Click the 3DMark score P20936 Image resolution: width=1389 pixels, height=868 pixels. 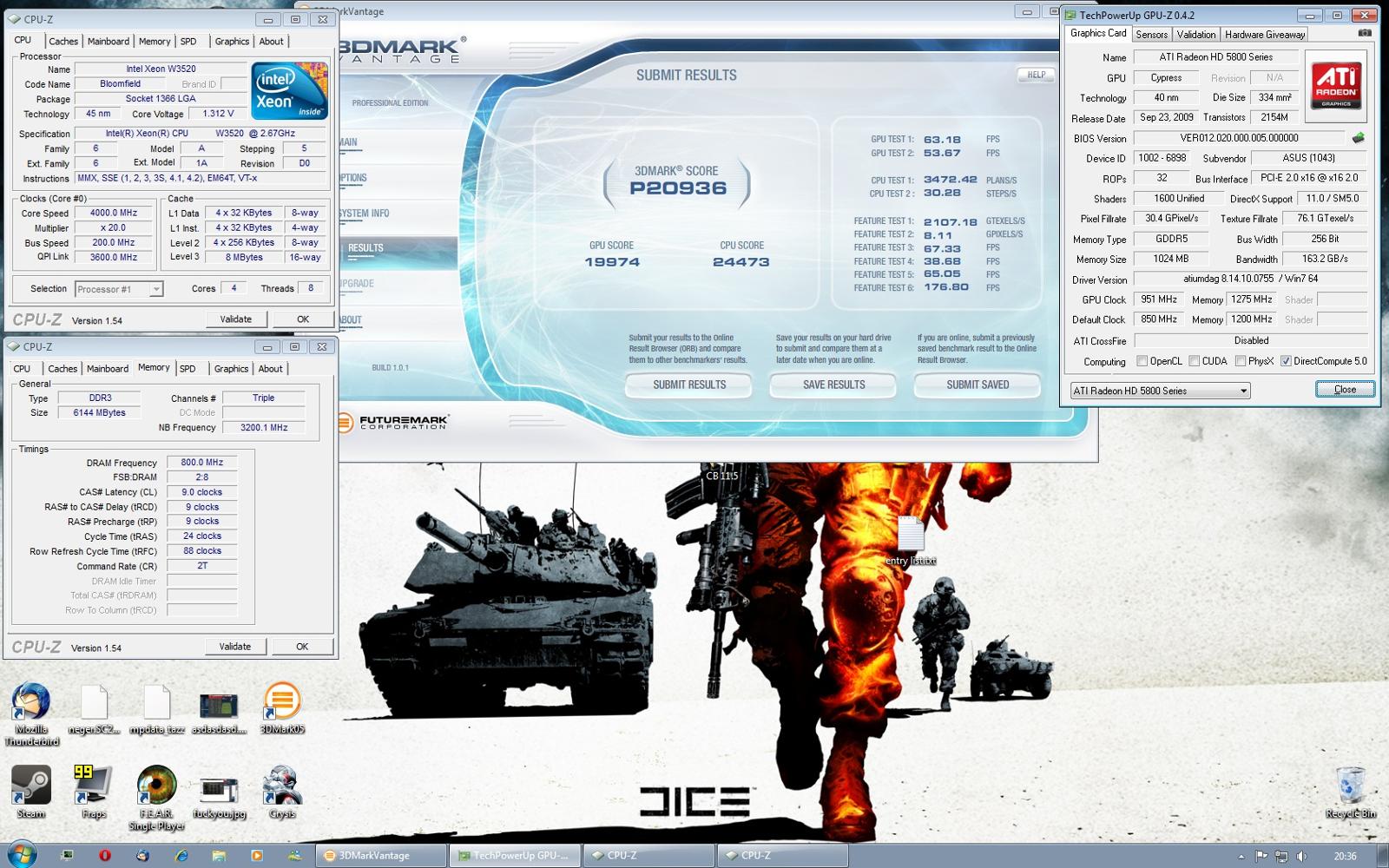(678, 187)
